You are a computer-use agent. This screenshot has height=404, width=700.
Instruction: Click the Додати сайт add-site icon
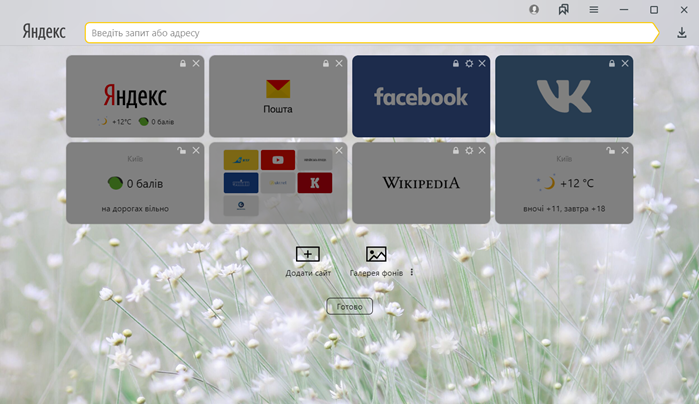(x=308, y=254)
